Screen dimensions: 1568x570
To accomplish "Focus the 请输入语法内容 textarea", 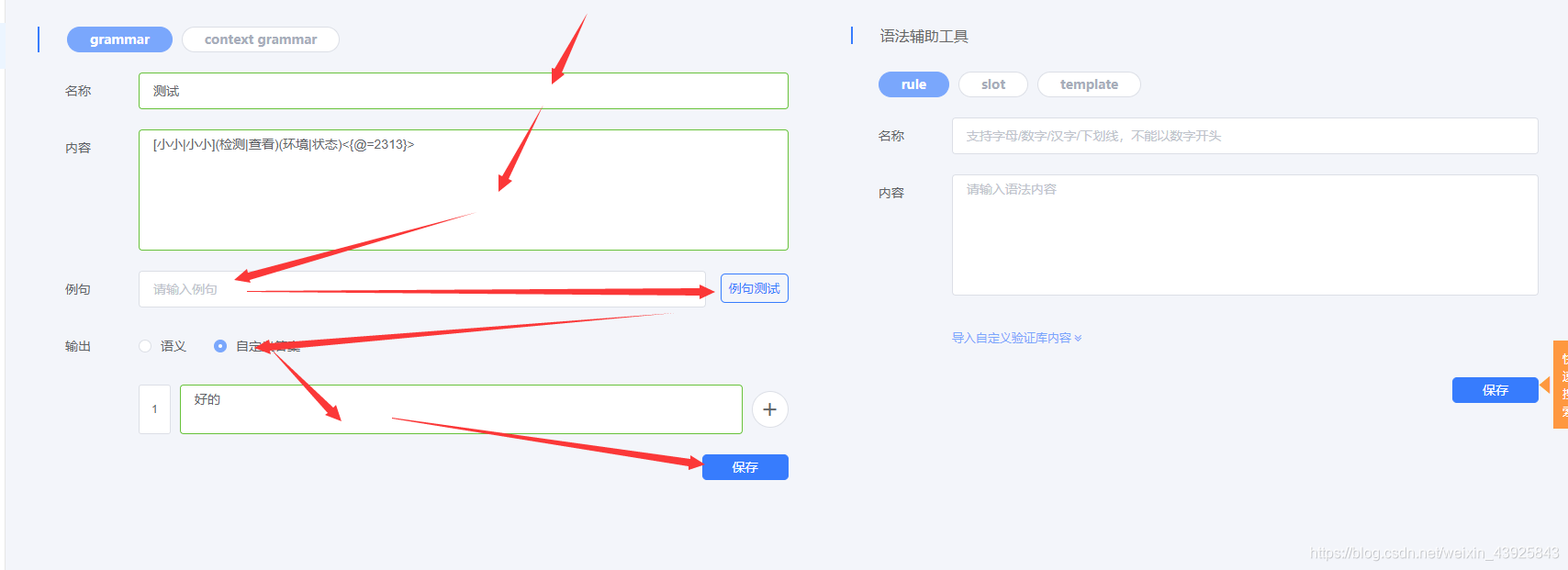I will pyautogui.click(x=1245, y=235).
